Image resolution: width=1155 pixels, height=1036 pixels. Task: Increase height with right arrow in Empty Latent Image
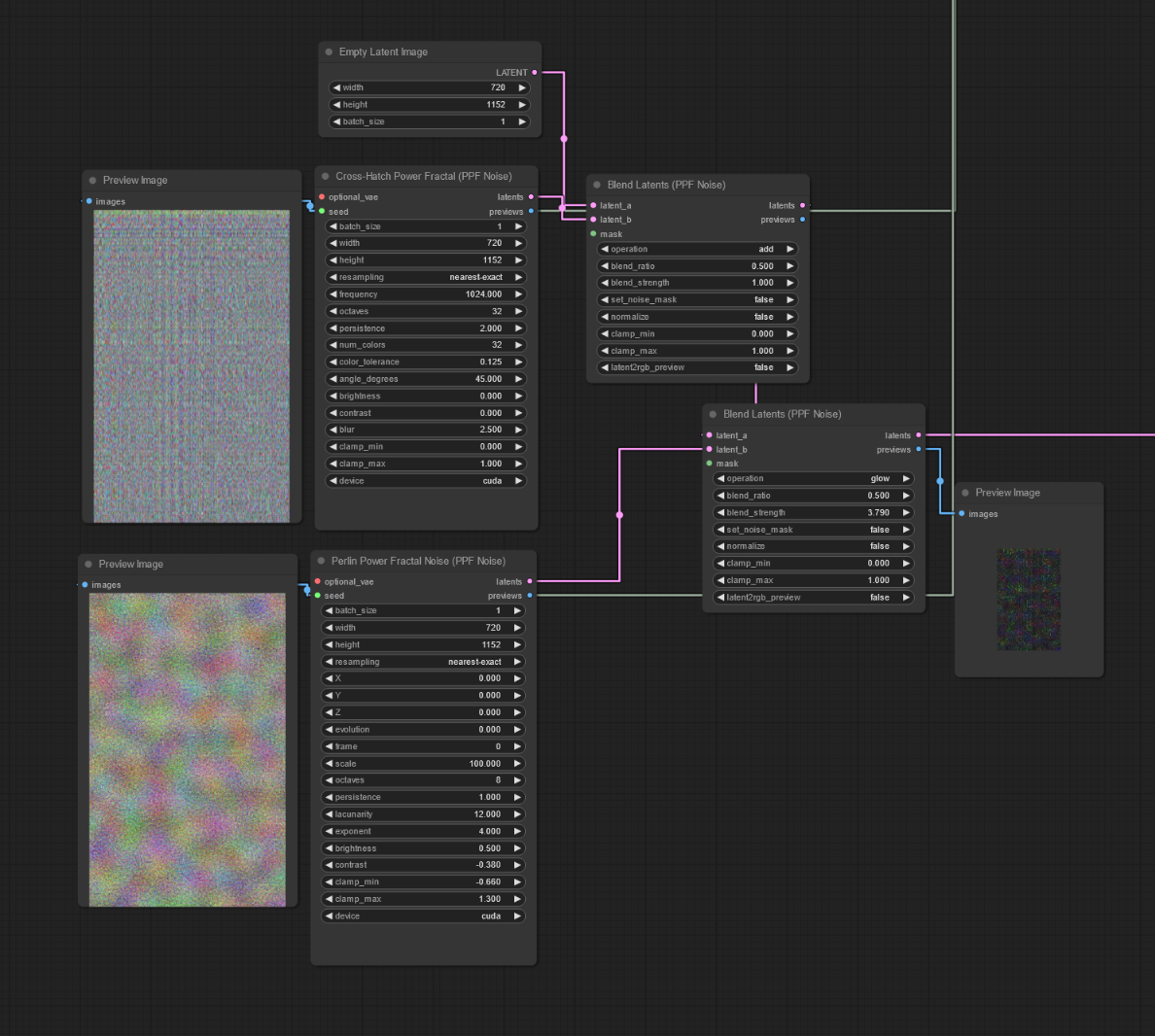tap(522, 105)
